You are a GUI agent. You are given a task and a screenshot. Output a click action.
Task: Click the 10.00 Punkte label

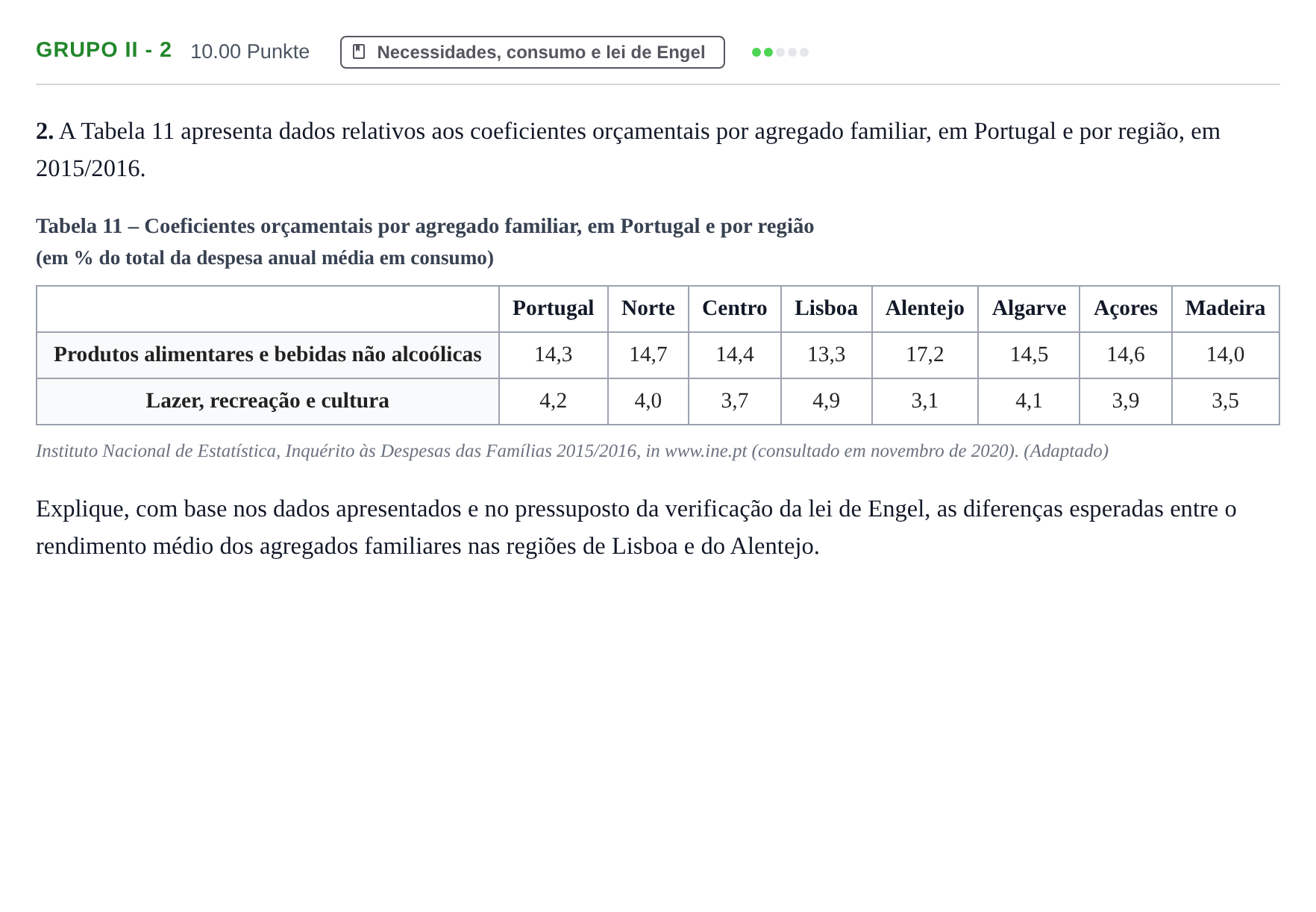(x=250, y=51)
